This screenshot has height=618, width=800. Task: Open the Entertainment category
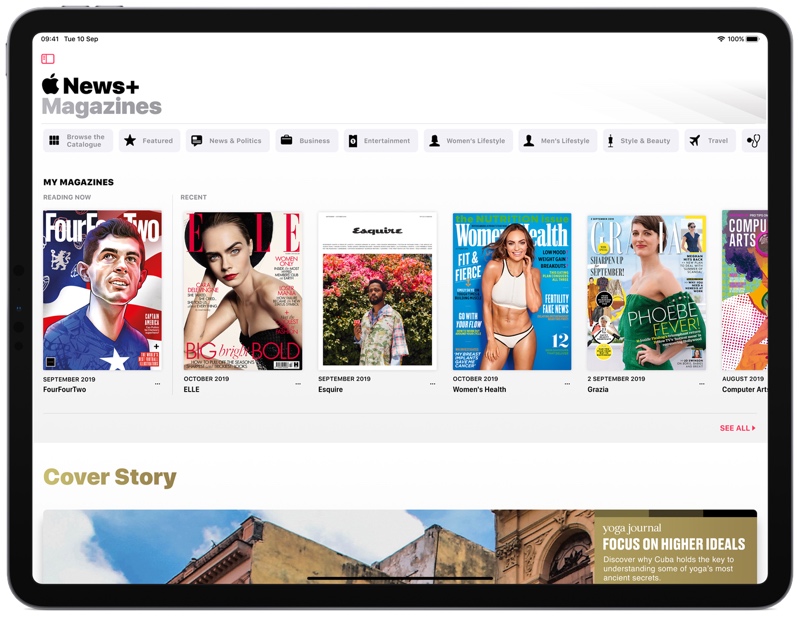click(381, 140)
